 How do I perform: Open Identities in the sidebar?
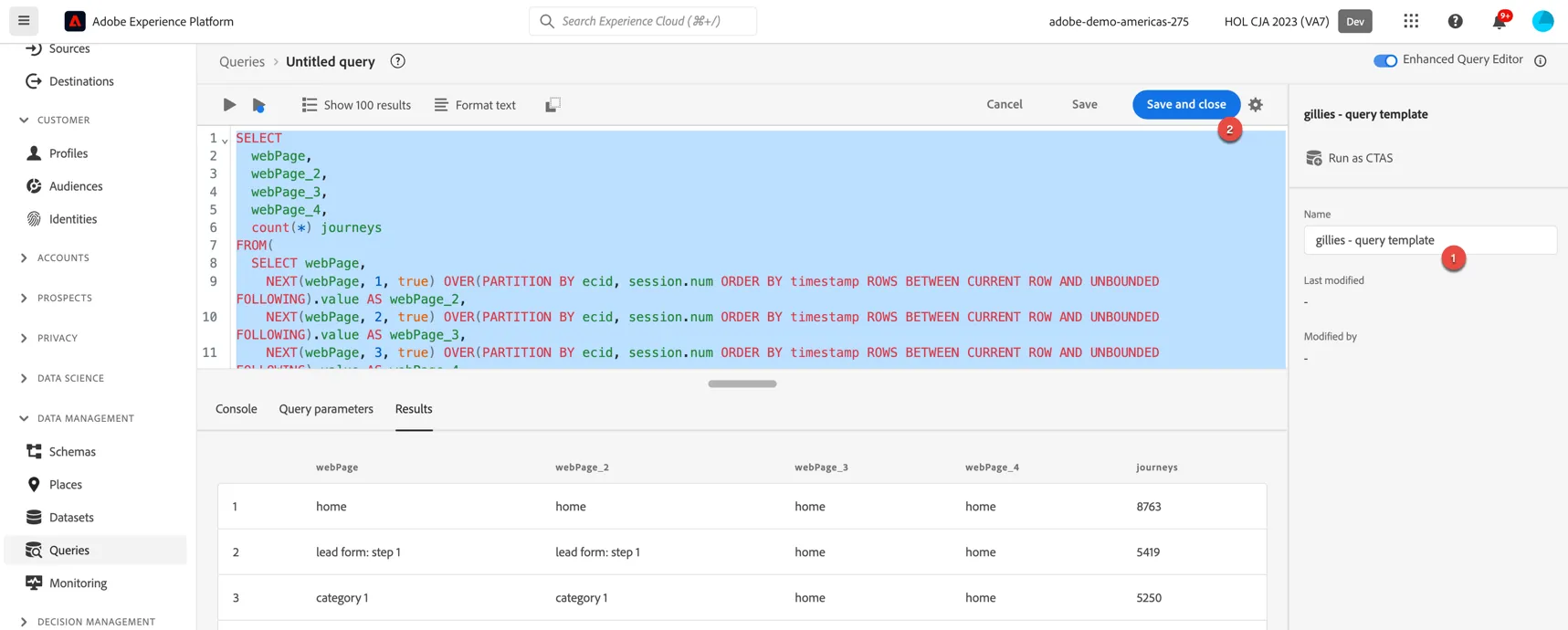(x=73, y=219)
